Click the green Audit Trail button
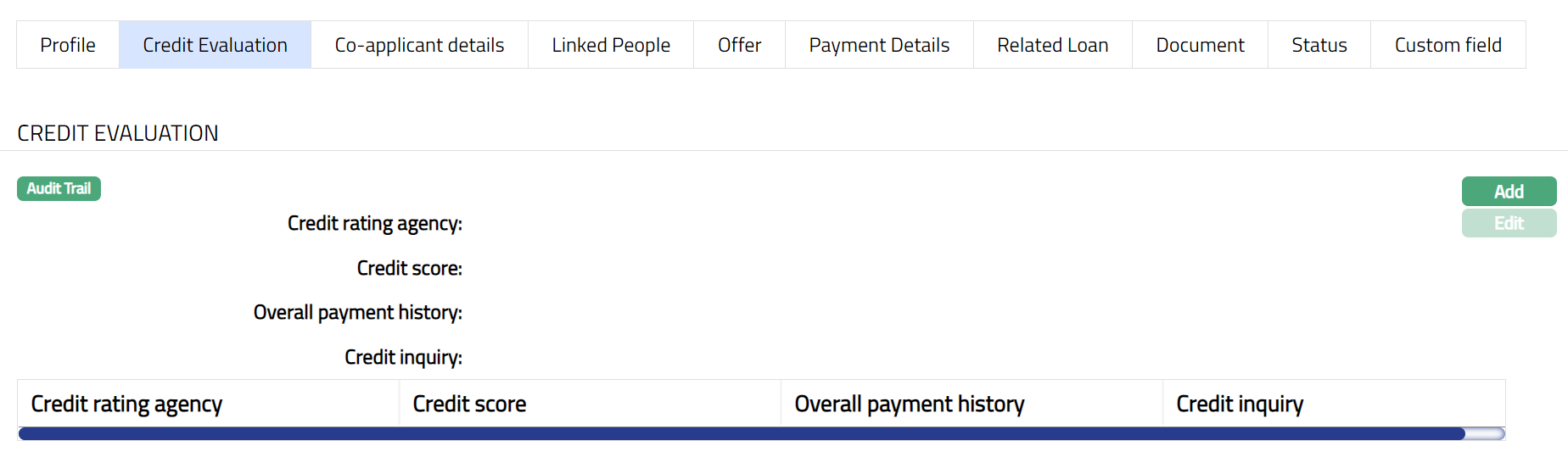 tap(59, 188)
